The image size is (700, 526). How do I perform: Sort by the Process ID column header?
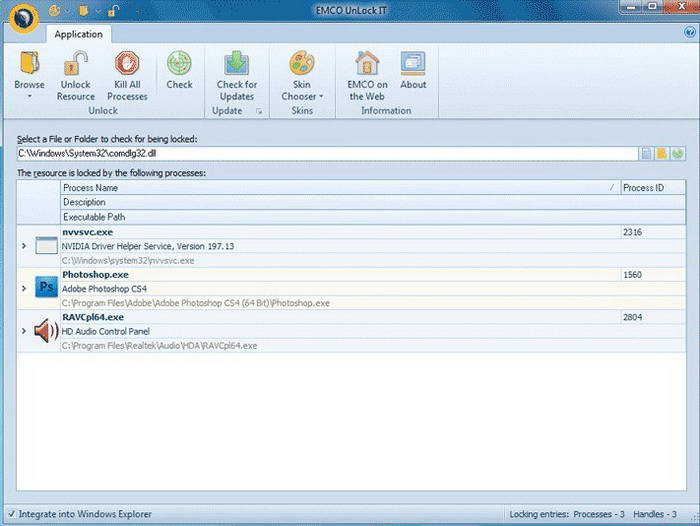tap(653, 188)
